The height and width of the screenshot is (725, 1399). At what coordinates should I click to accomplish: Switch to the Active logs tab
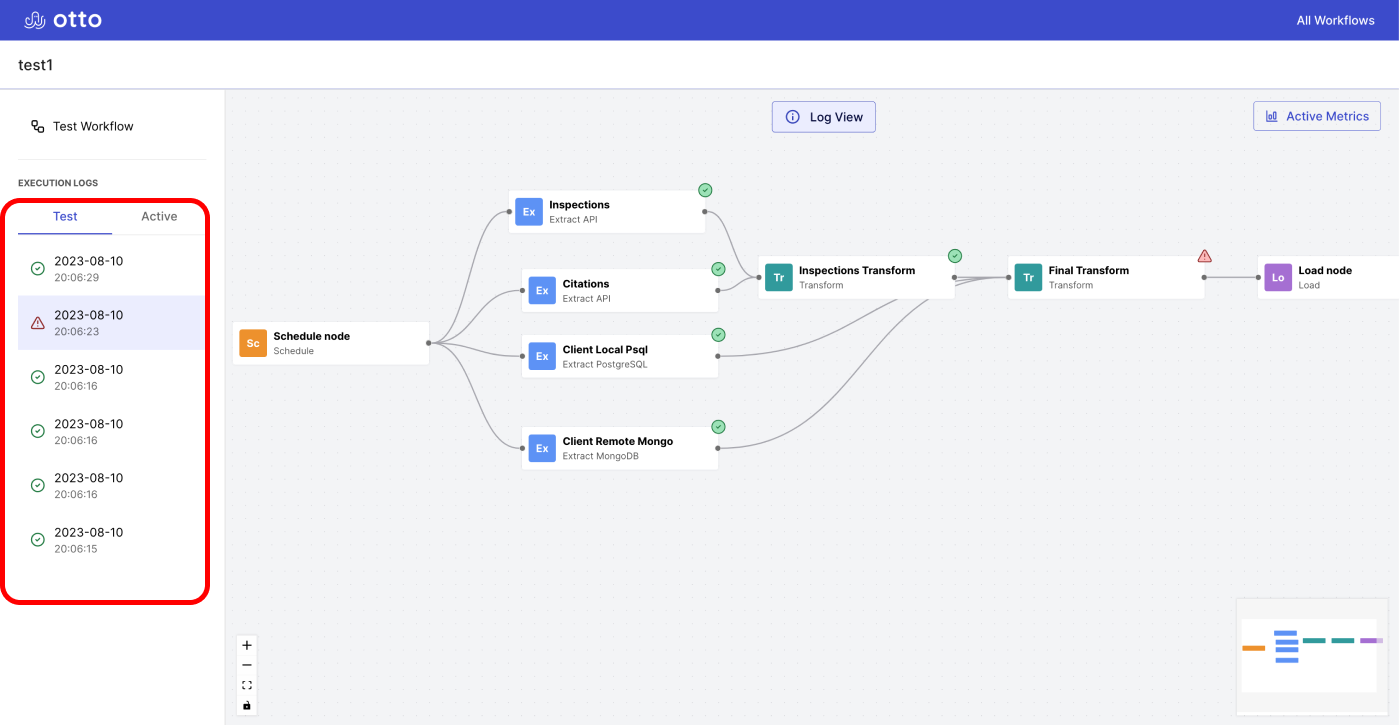point(159,216)
